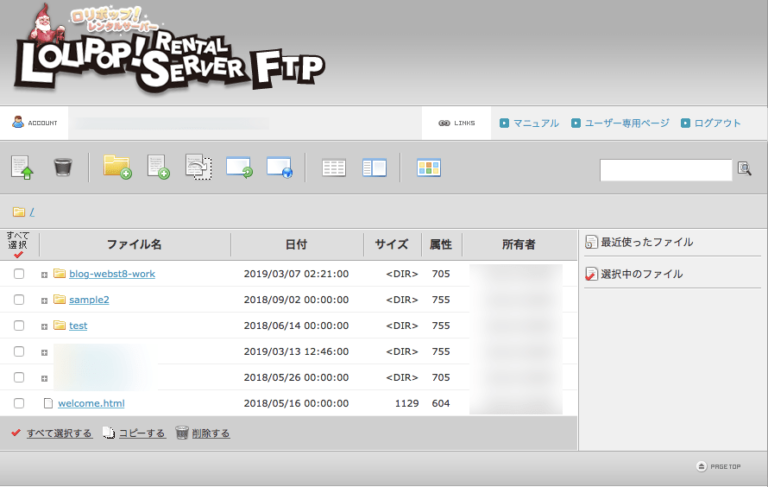Click the account user icon
Viewport: 768px width, 487px height.
pyautogui.click(x=18, y=122)
